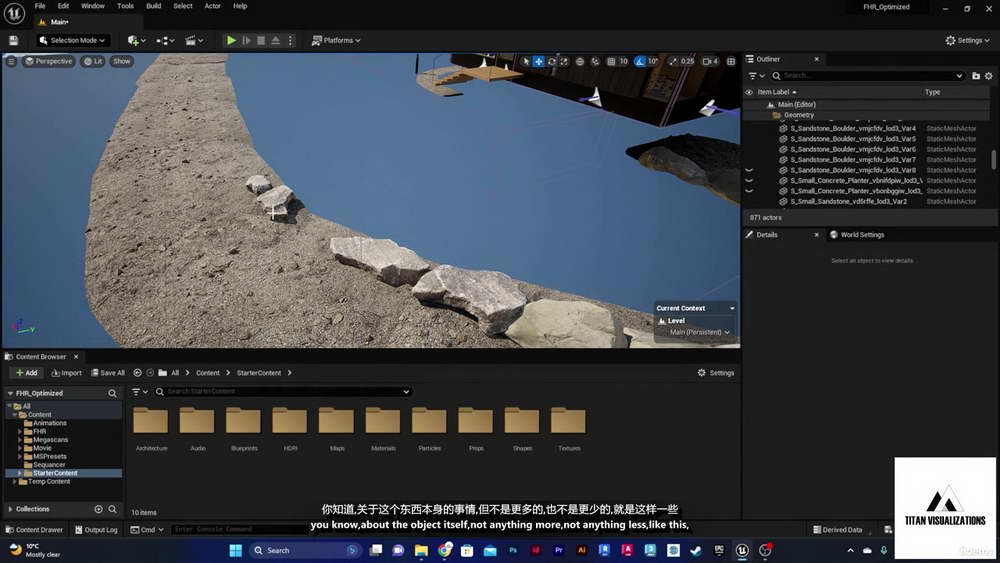Activate the Rotate gizmo tool
1000x563 pixels.
pos(552,61)
